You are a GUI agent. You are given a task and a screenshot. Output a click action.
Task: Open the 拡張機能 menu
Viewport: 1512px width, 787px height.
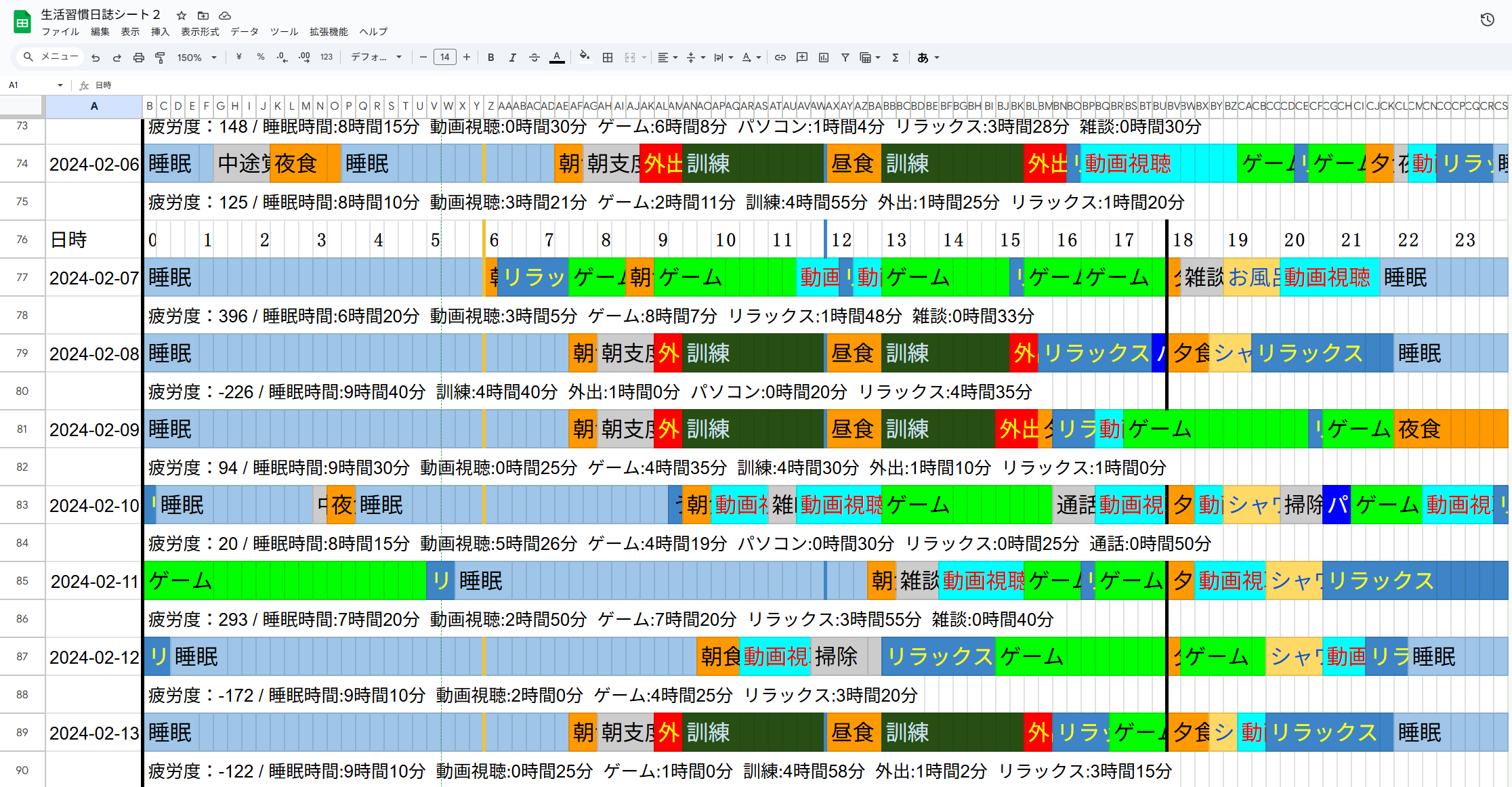(329, 32)
